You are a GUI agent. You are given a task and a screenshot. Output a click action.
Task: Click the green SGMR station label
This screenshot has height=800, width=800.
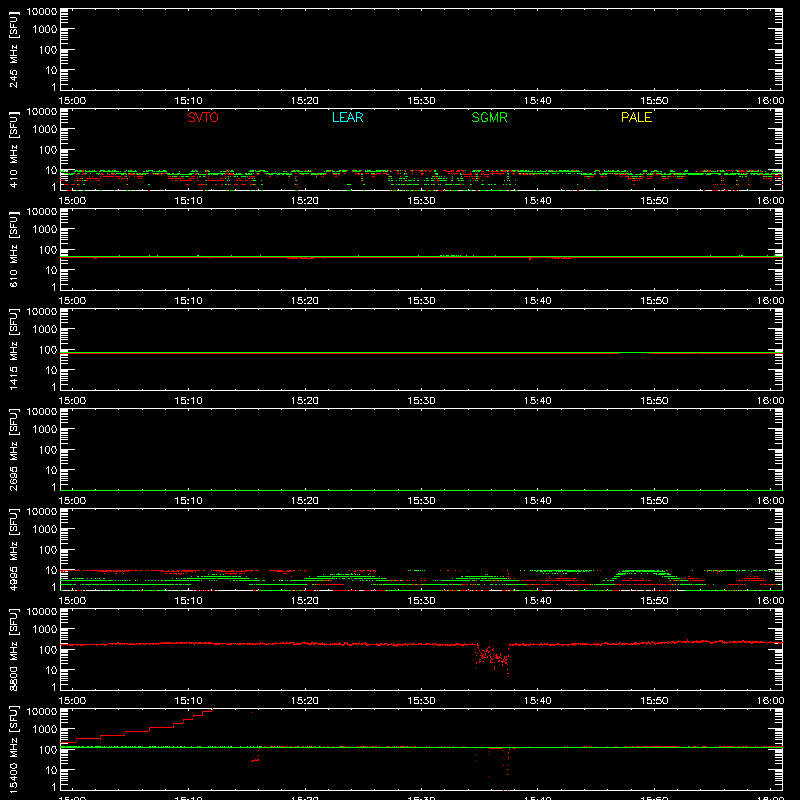(489, 117)
